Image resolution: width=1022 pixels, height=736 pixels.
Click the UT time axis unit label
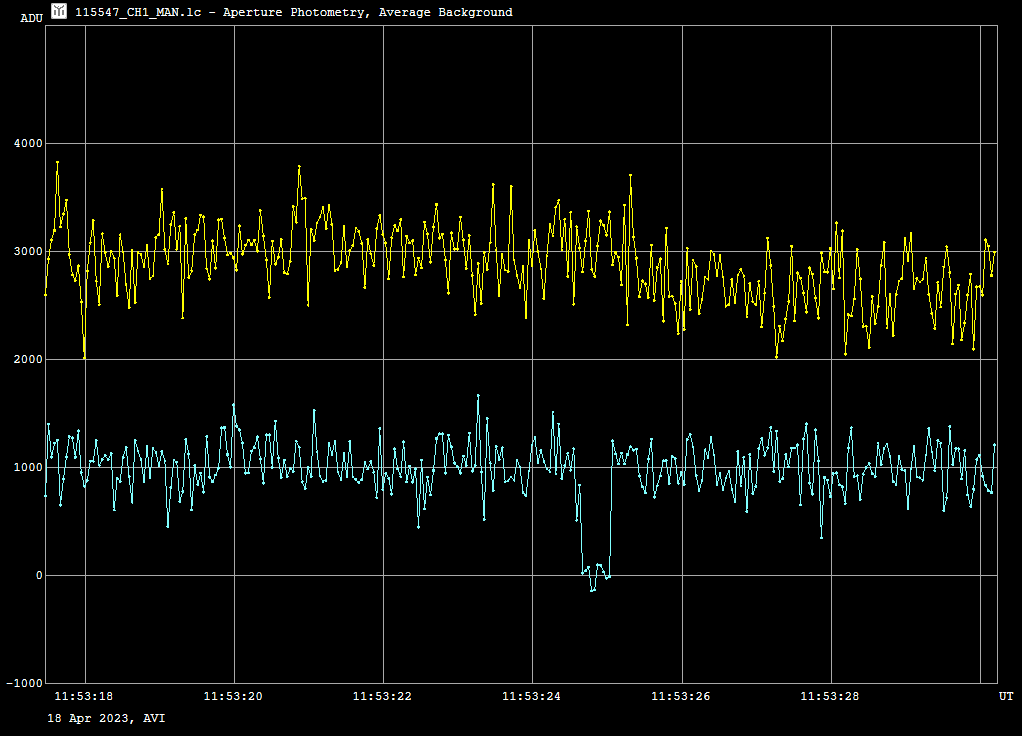coord(1006,696)
